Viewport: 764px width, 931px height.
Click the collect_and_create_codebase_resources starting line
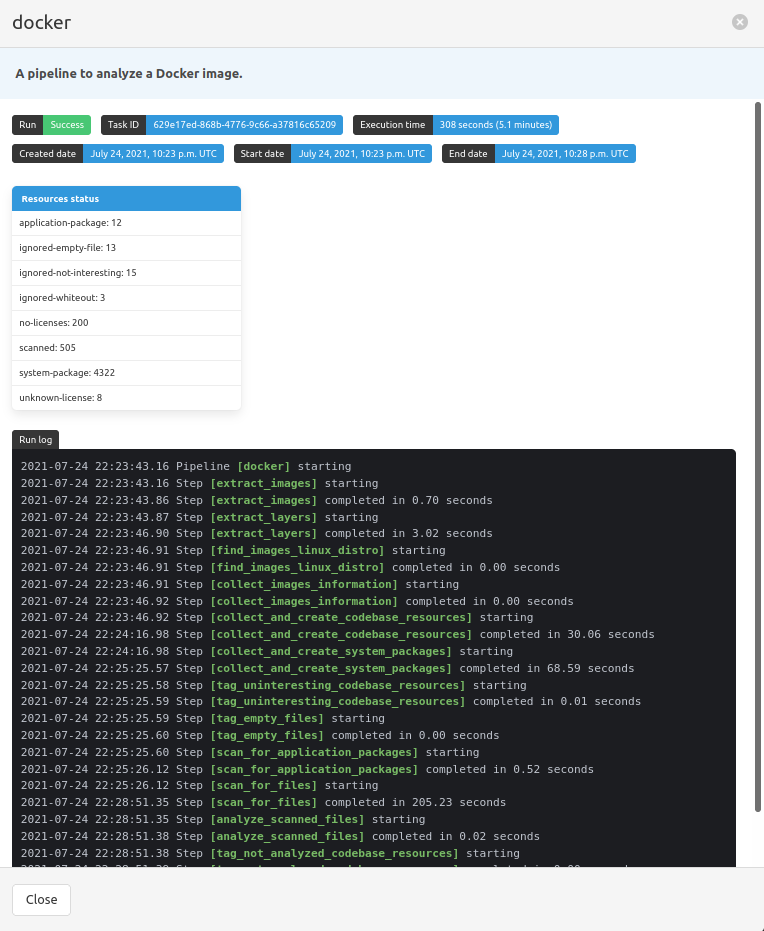[x=277, y=618]
